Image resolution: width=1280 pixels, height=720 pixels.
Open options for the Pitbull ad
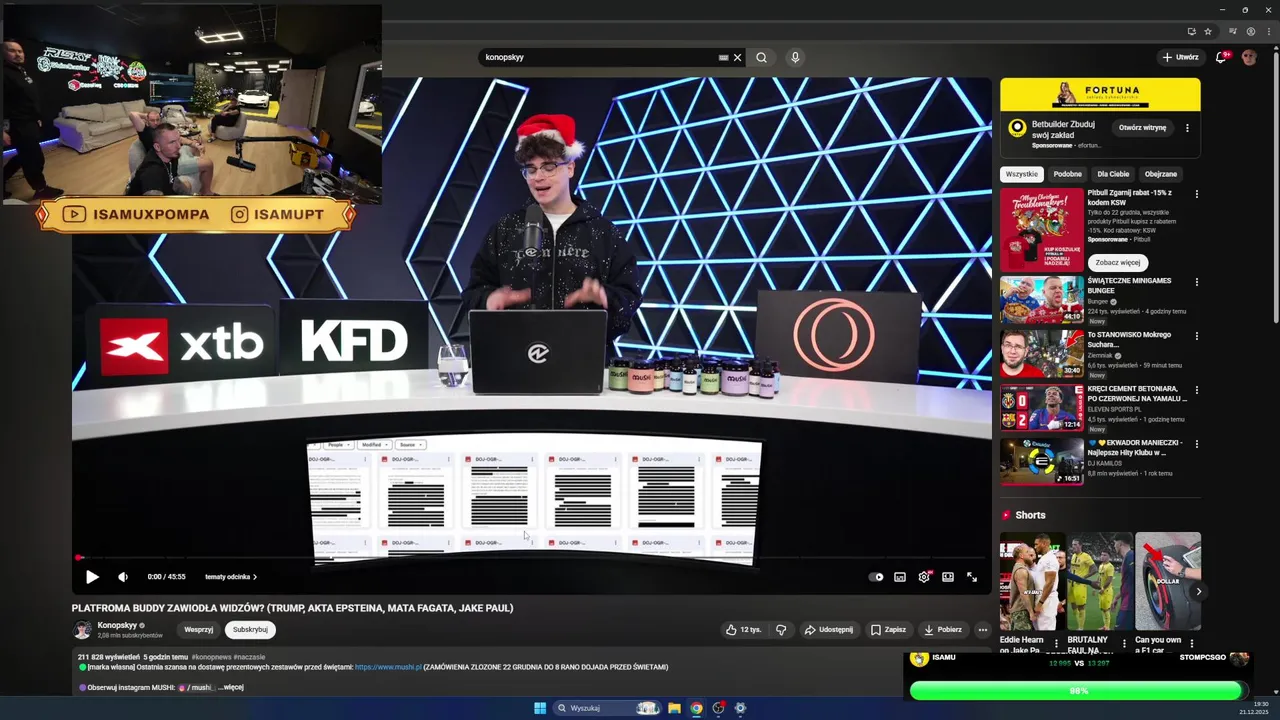(x=1196, y=194)
